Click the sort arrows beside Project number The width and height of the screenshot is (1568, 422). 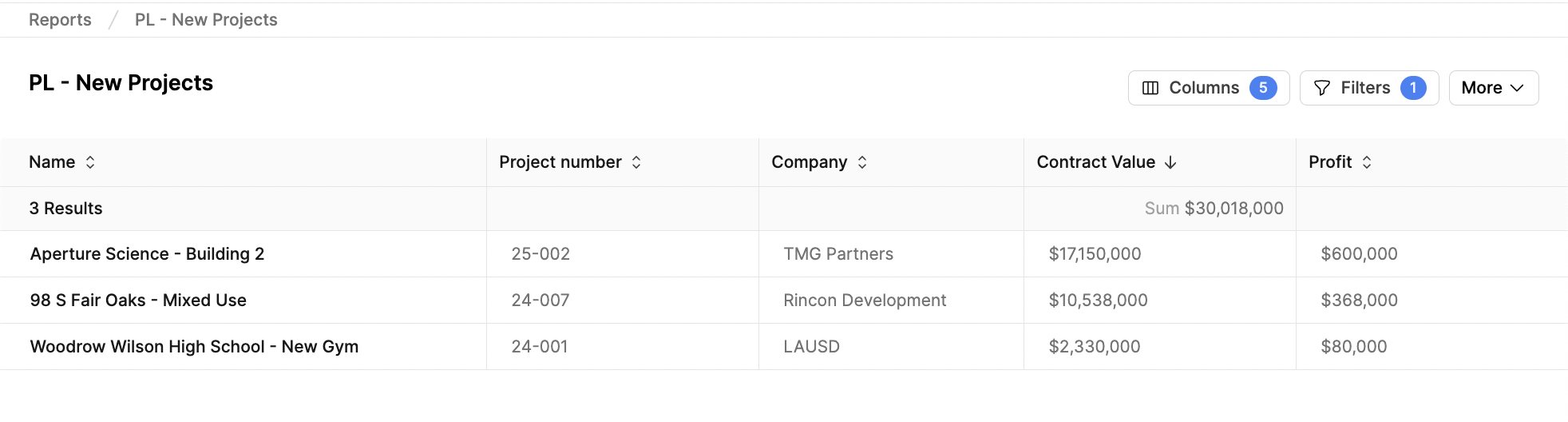636,162
